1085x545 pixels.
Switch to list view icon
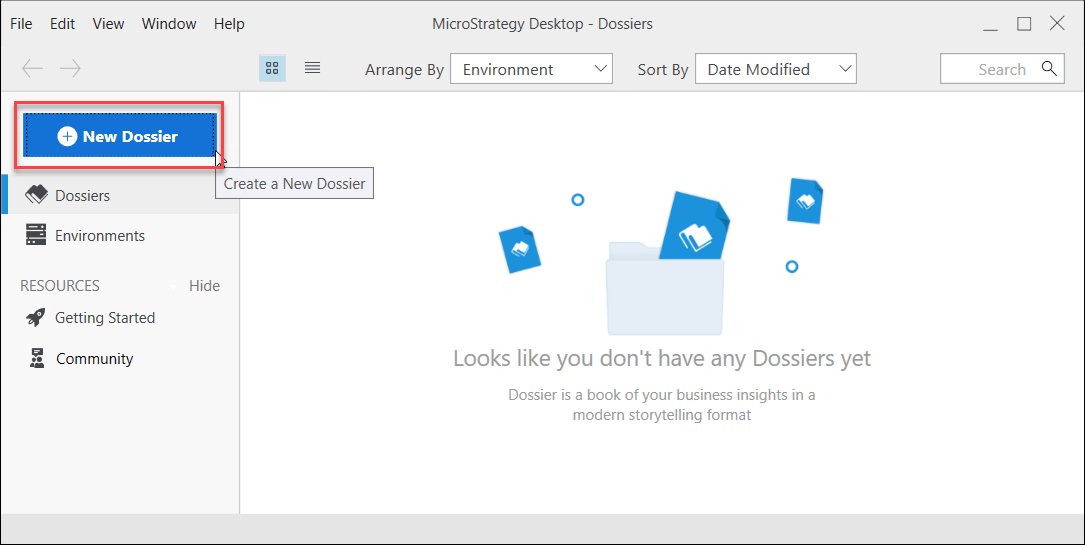point(313,68)
